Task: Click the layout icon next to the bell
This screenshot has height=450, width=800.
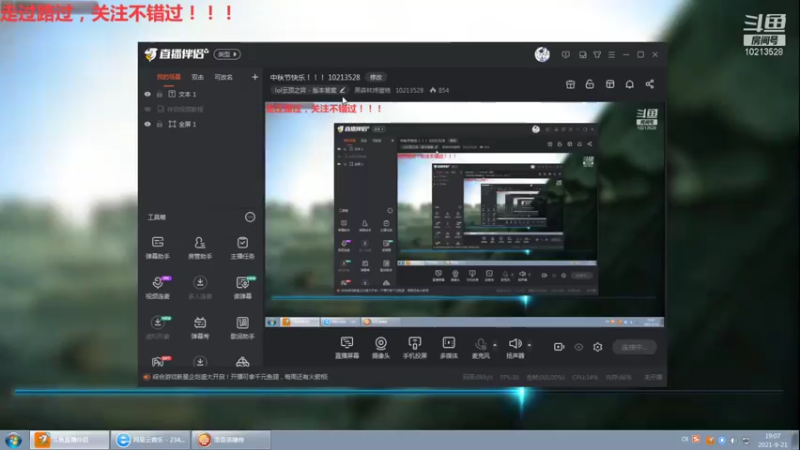Action: pyautogui.click(x=610, y=84)
